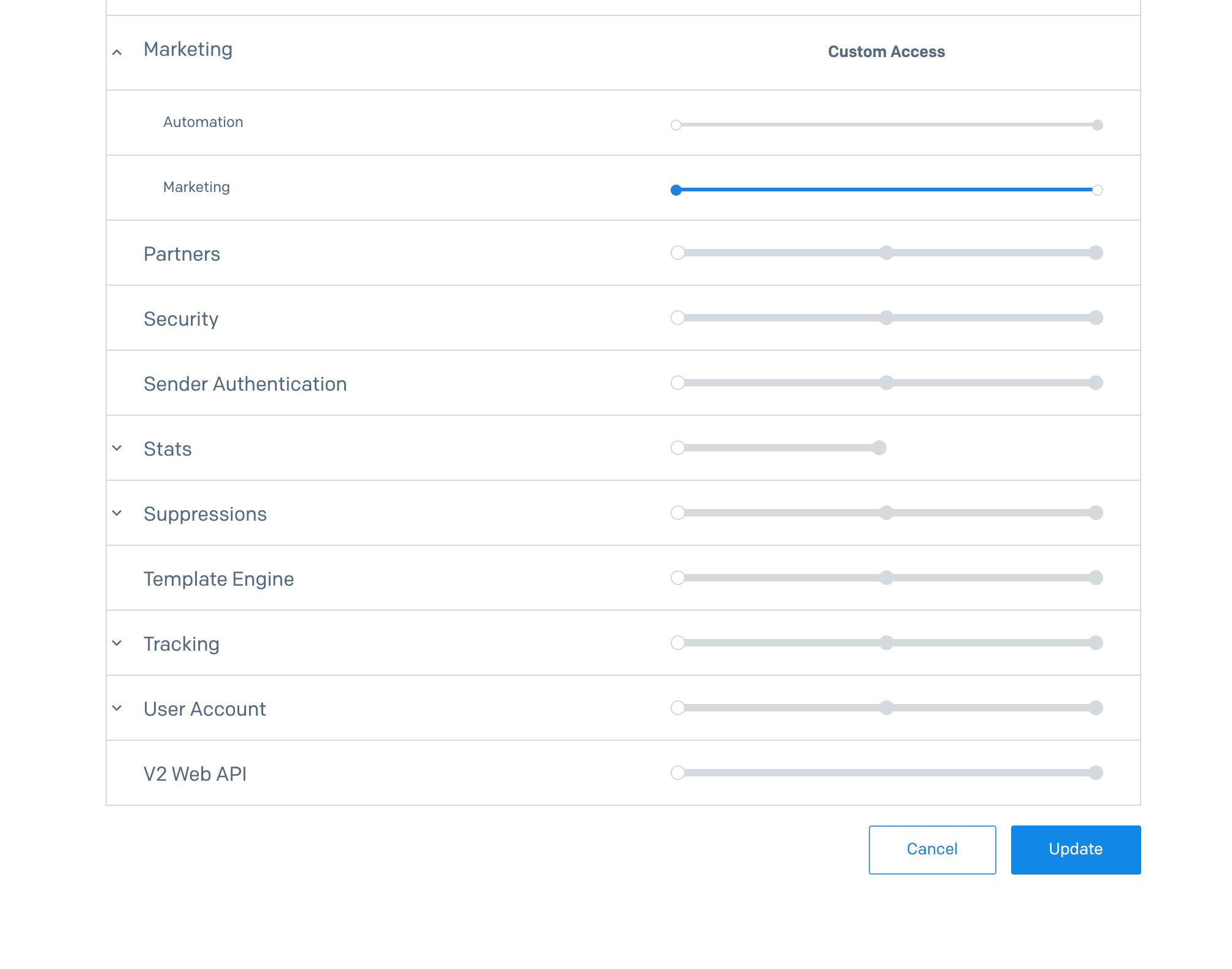The width and height of the screenshot is (1232, 969).
Task: Expand the Stats section chevron
Action: coord(117,448)
